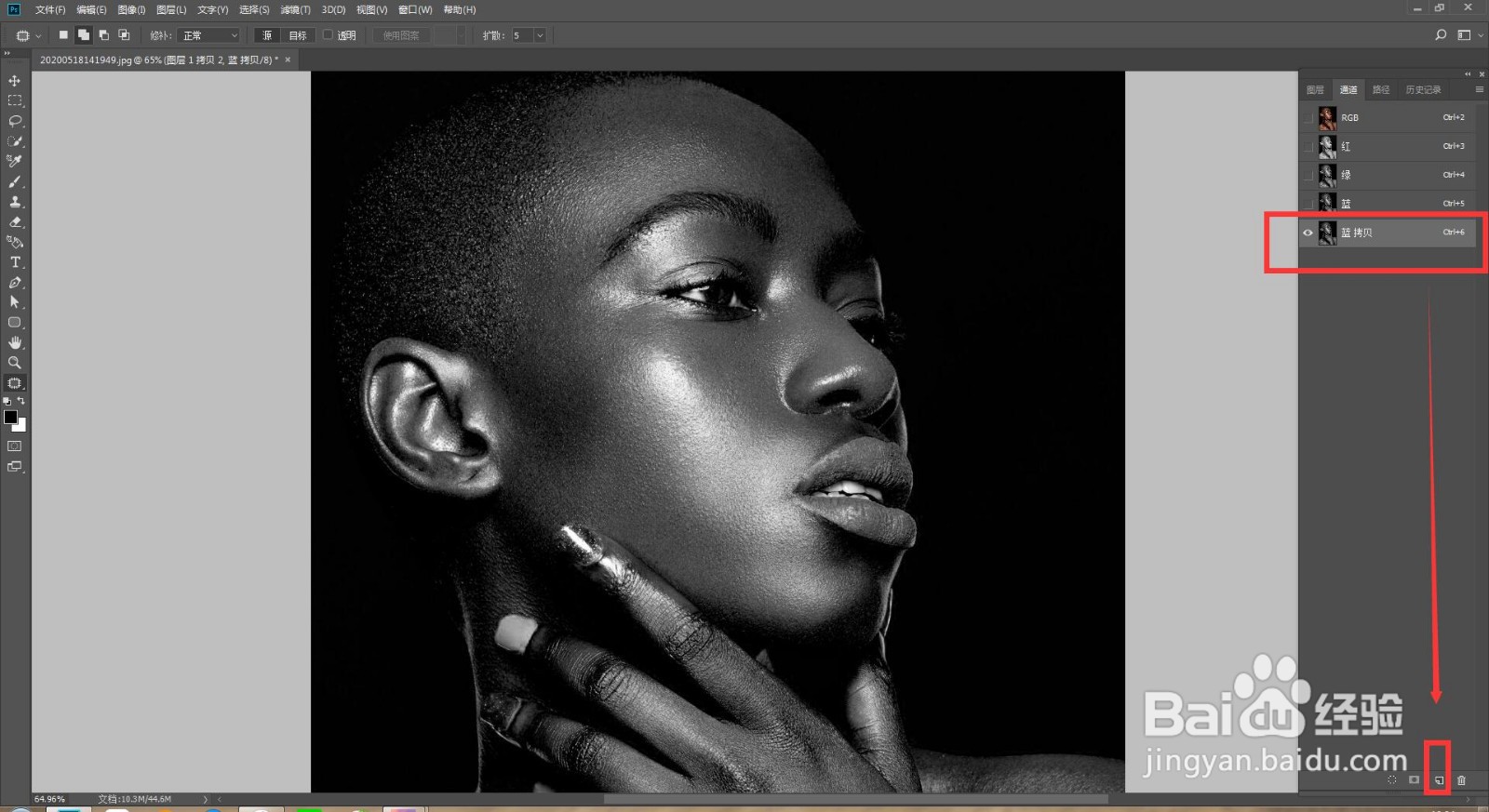Switch to the 历史记录 panel tab
Viewport: 1489px width, 812px height.
pos(1423,89)
